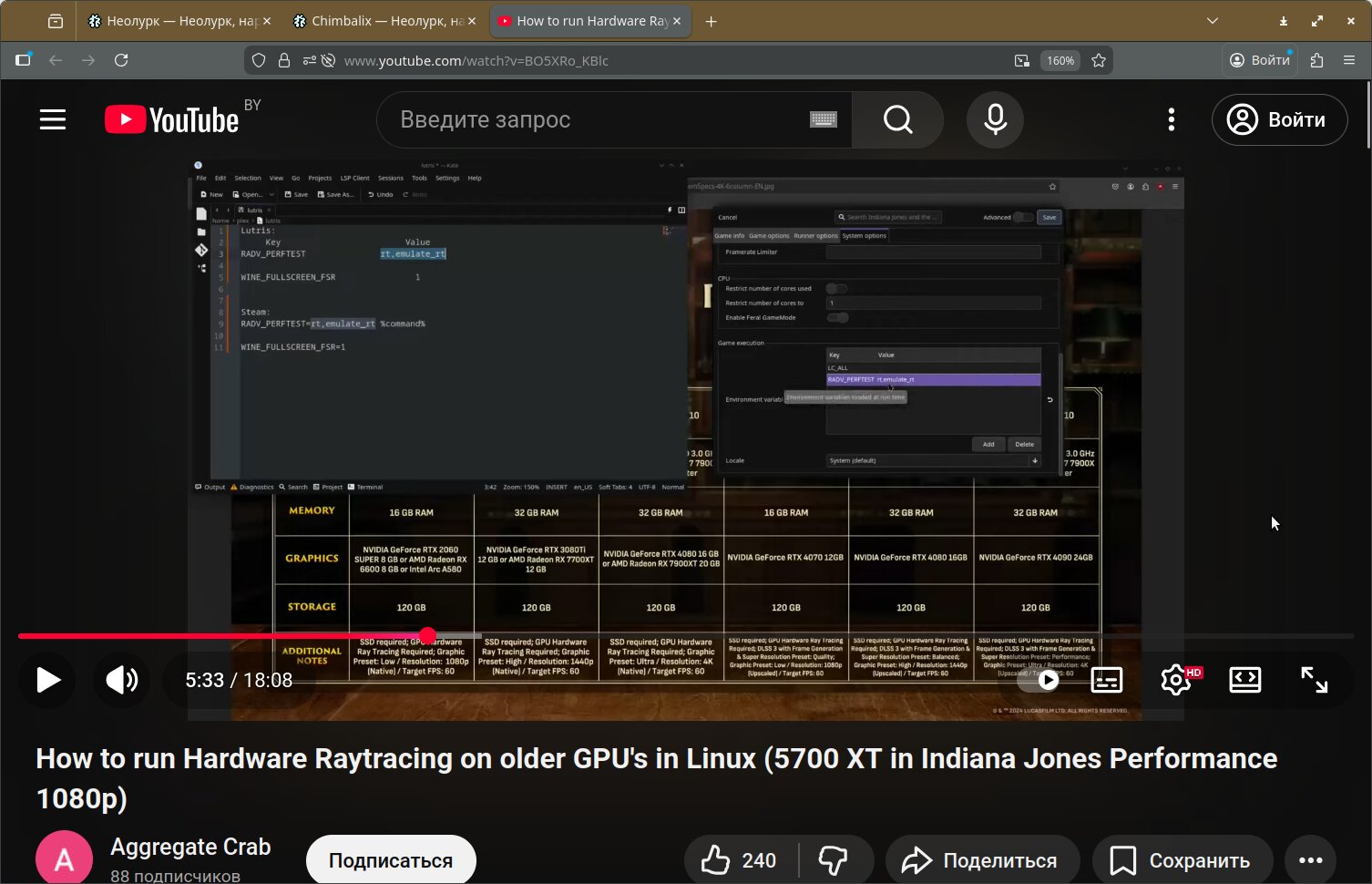Image resolution: width=1372 pixels, height=884 pixels.
Task: Reset the 160% zoom level badge
Action: pyautogui.click(x=1060, y=60)
